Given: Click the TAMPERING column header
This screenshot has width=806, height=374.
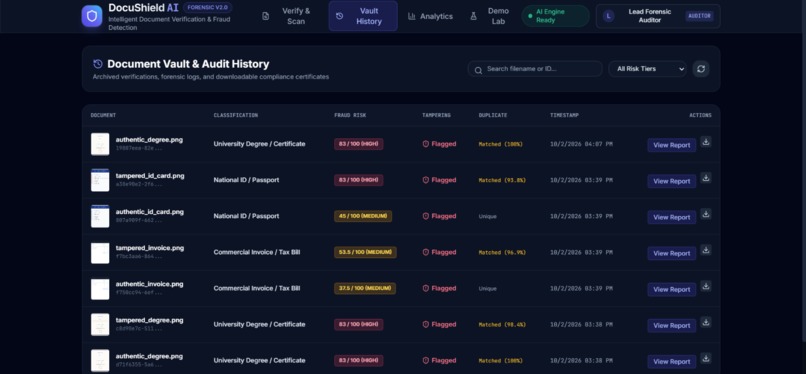Looking at the screenshot, I should tap(436, 116).
